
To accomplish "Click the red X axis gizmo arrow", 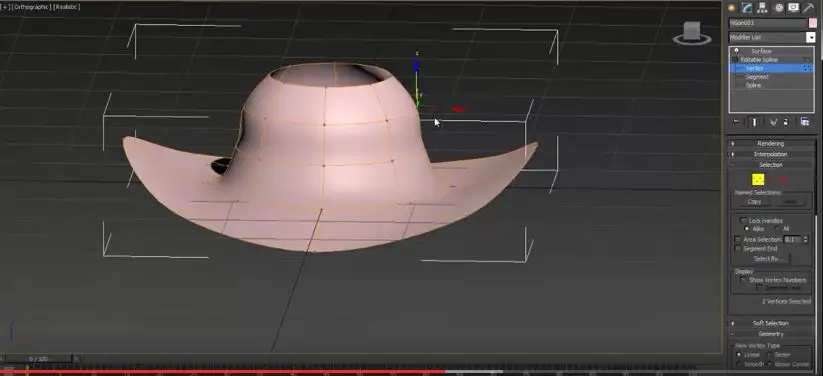I will [x=458, y=109].
